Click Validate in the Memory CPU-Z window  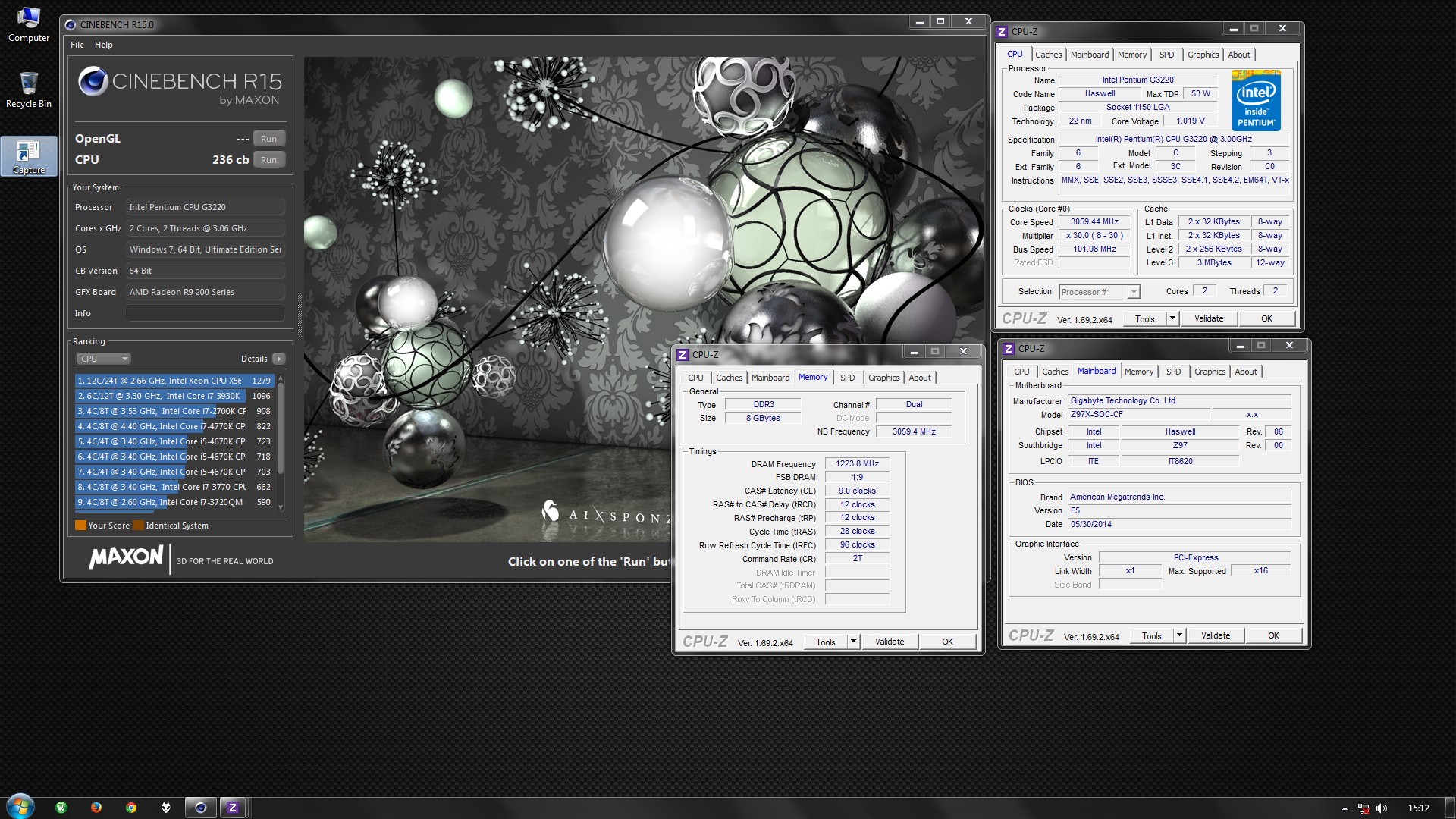click(890, 642)
